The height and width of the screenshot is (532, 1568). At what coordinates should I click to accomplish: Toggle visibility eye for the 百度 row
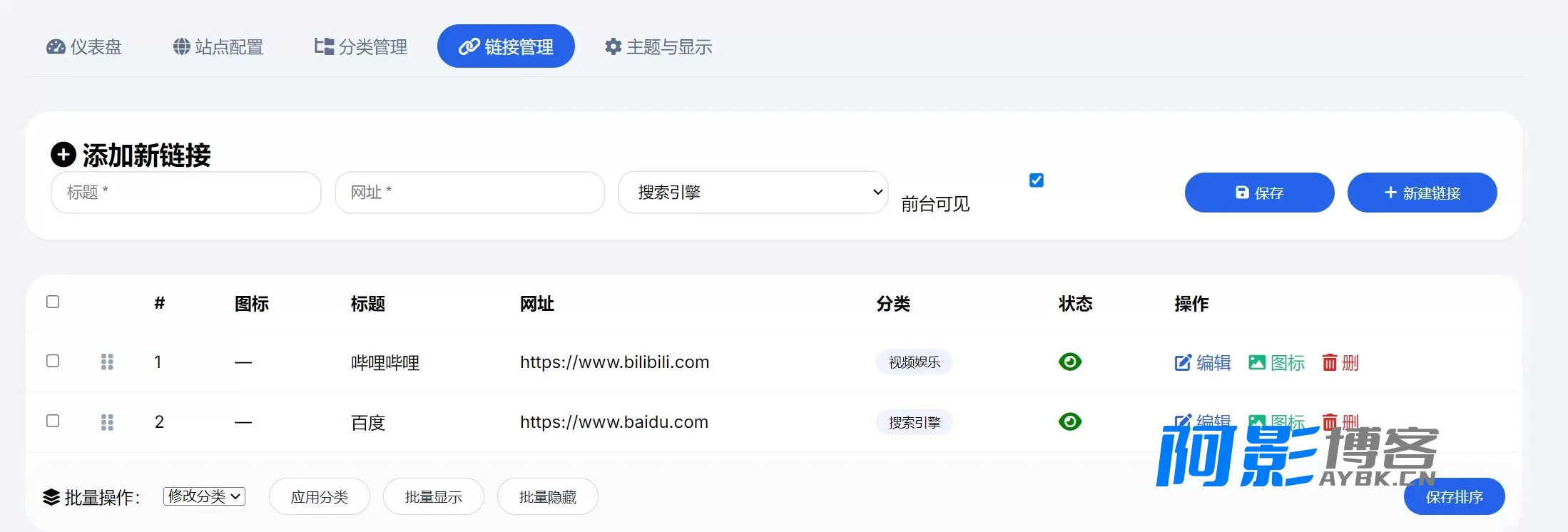1070,421
